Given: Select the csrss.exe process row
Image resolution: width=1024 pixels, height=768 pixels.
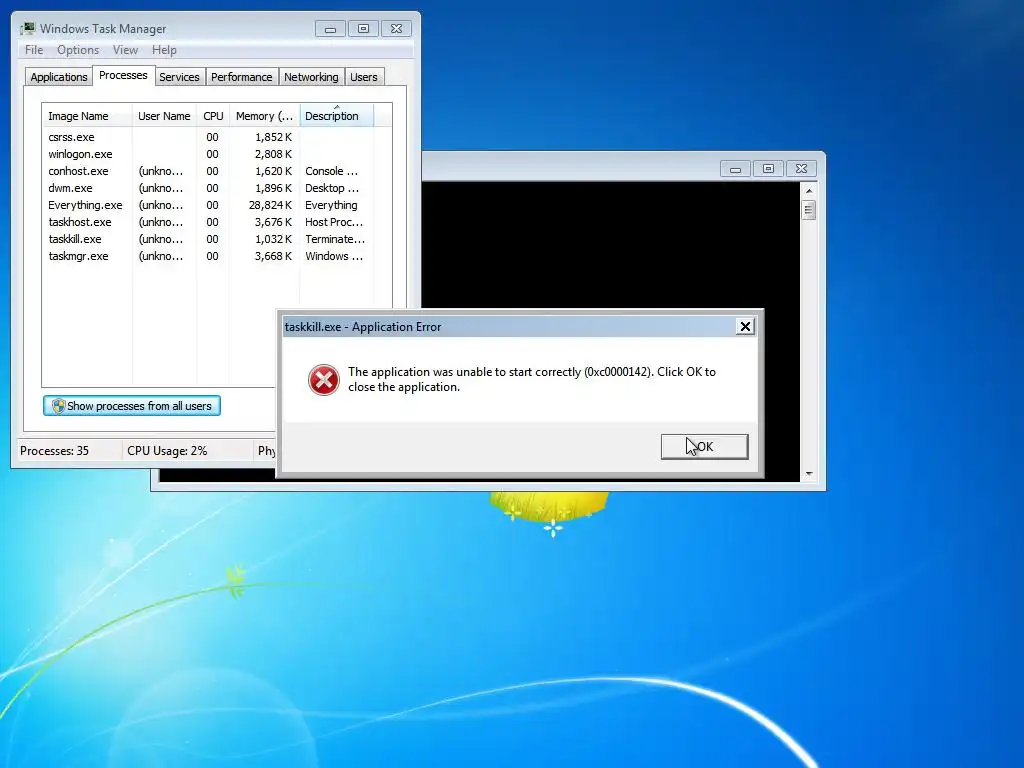Looking at the screenshot, I should click(x=208, y=137).
